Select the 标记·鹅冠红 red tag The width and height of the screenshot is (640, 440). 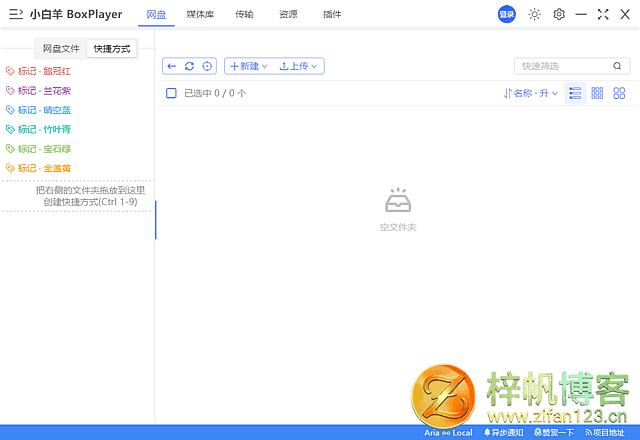coord(38,71)
